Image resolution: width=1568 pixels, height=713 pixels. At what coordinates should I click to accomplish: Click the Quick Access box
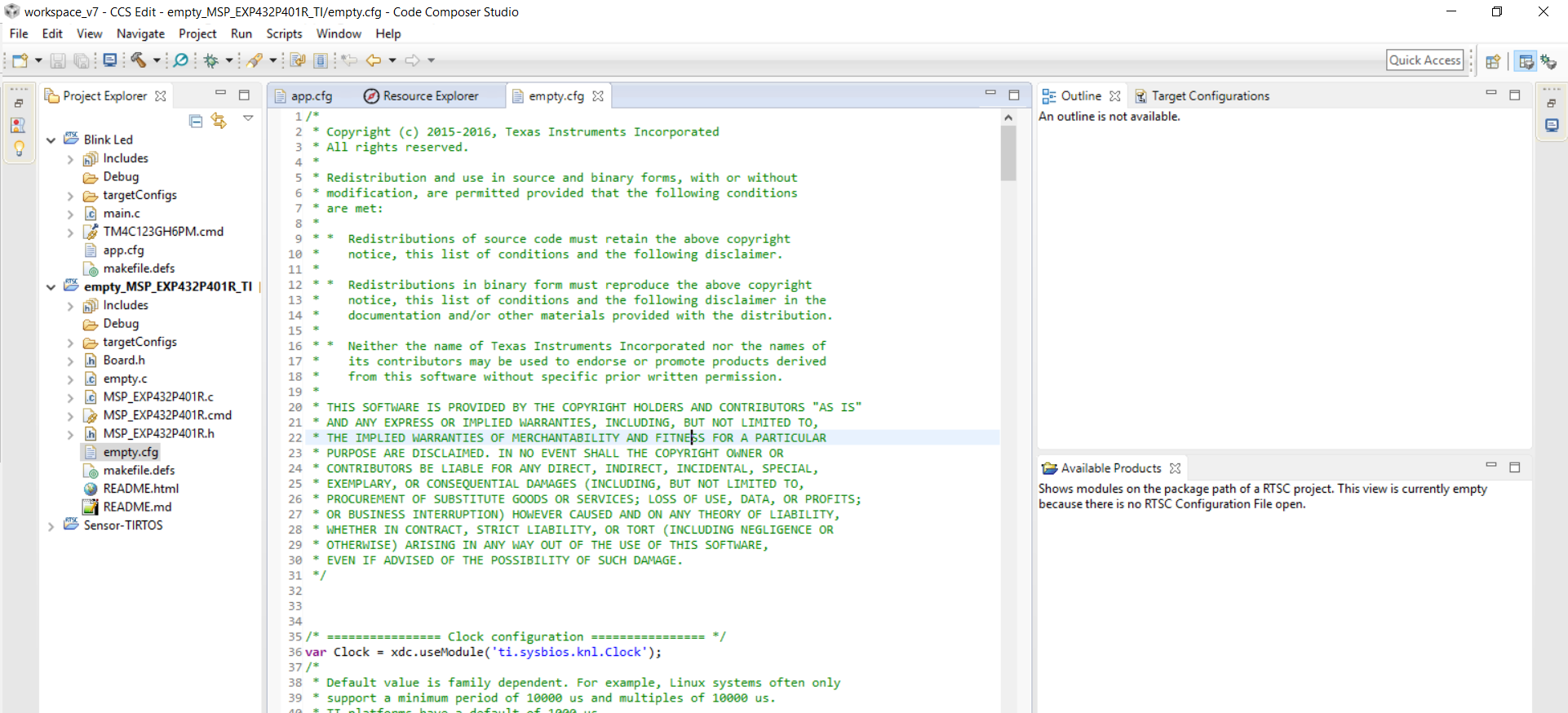pyautogui.click(x=1424, y=60)
